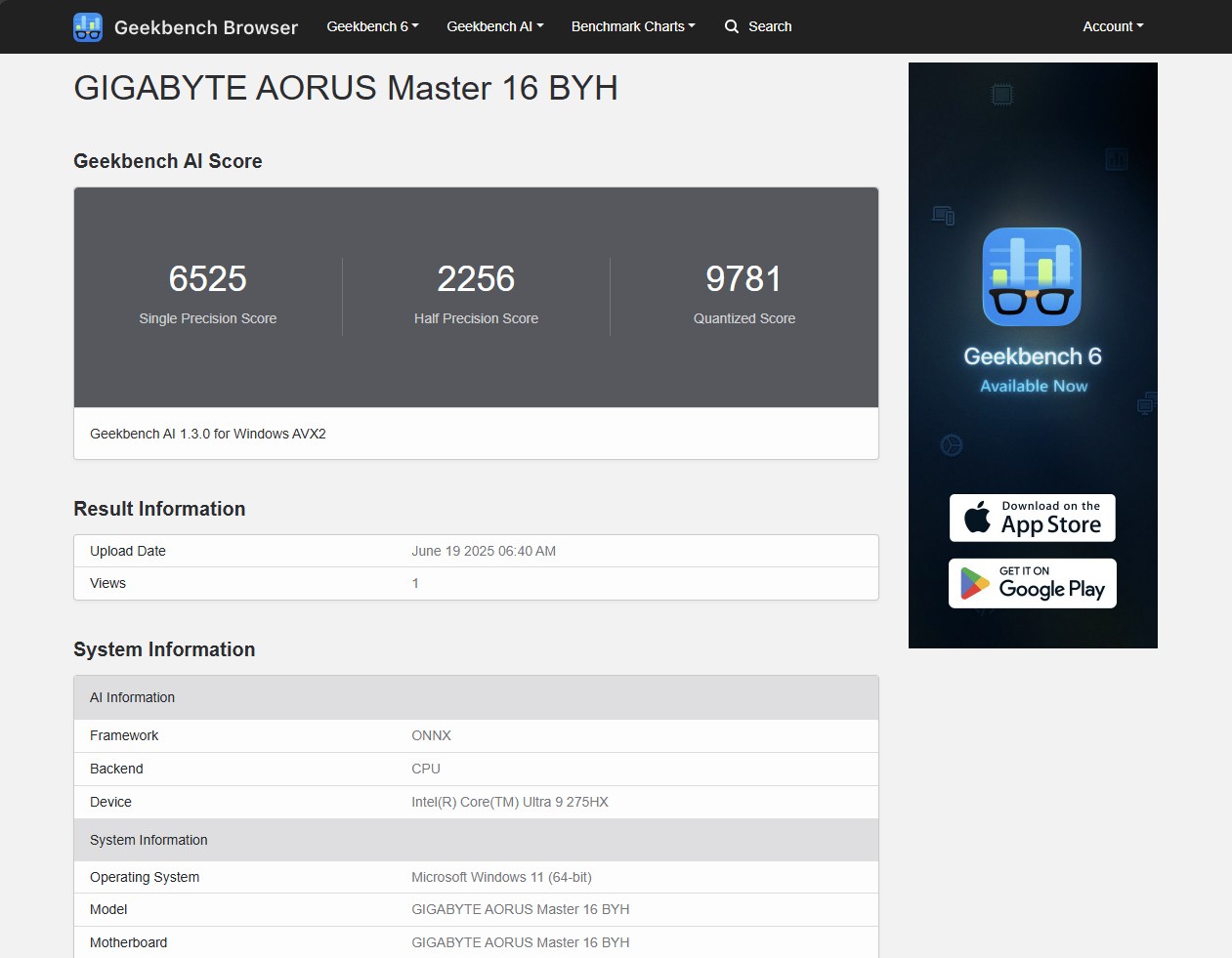Click the Motherboard row label
The height and width of the screenshot is (958, 1232).
pos(128,942)
